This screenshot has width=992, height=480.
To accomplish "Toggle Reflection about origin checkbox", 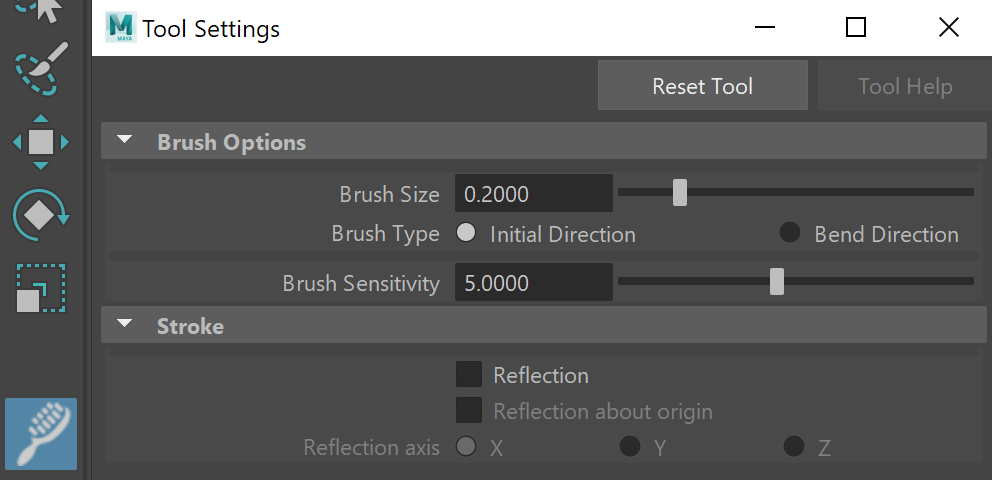I will pyautogui.click(x=469, y=410).
